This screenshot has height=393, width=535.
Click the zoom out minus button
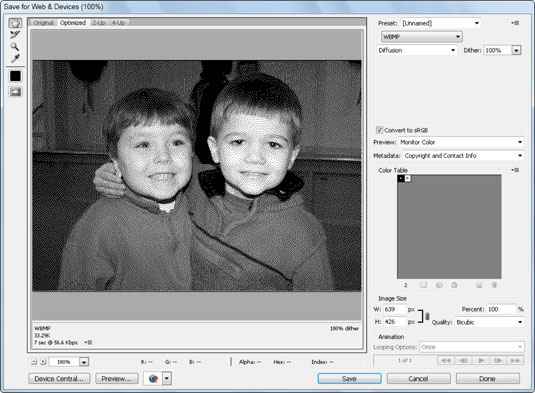click(x=34, y=362)
